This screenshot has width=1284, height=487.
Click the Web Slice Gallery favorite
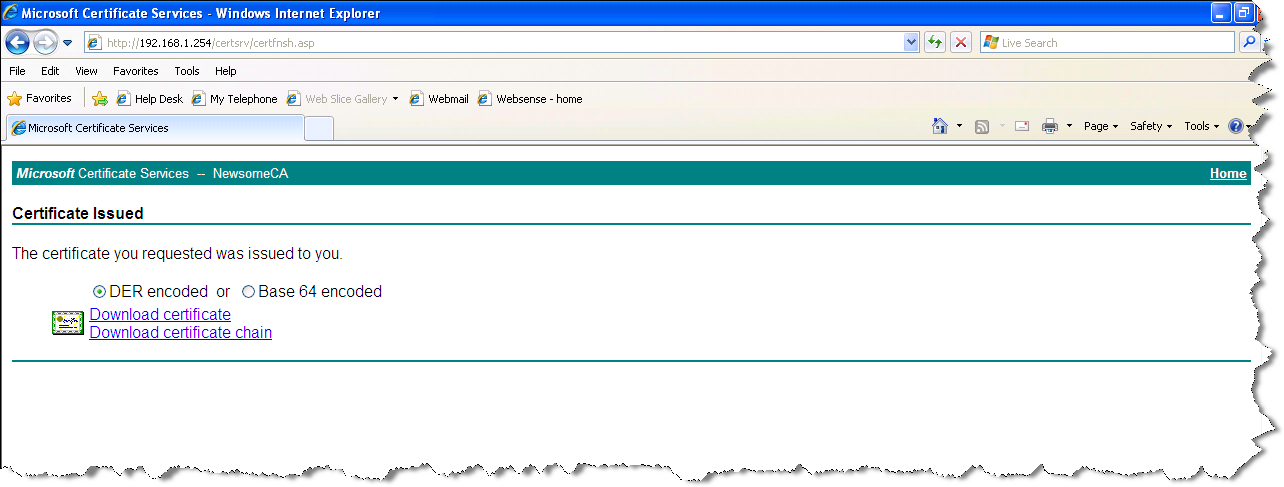337,99
